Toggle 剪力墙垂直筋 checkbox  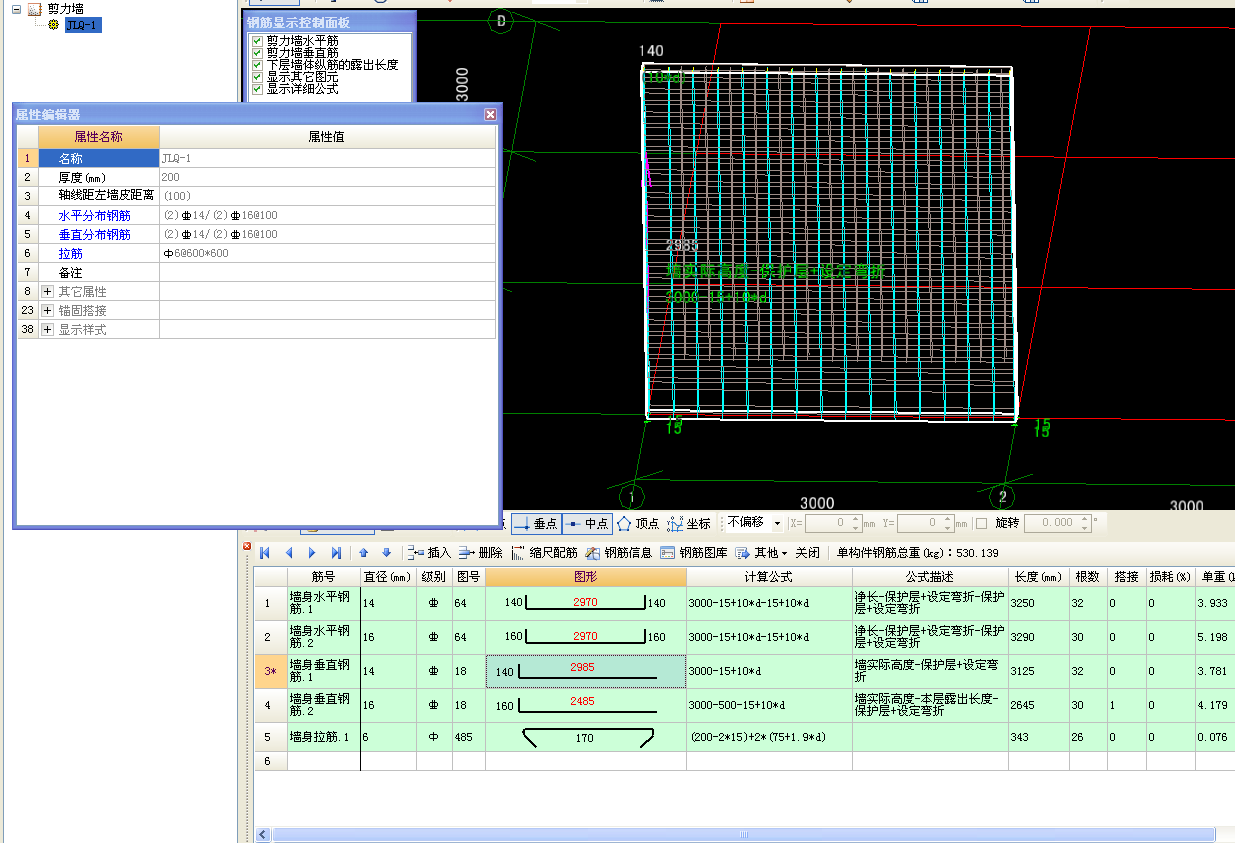pyautogui.click(x=257, y=52)
